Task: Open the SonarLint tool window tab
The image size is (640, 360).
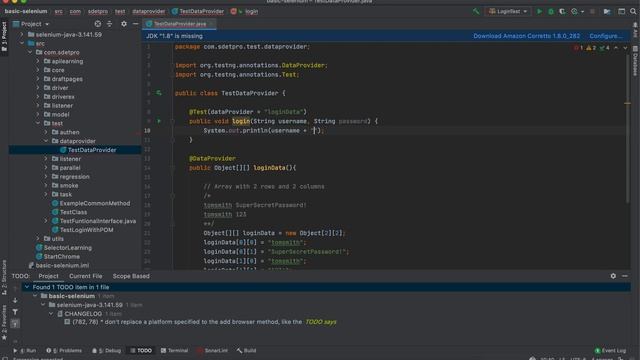Action: 212,351
